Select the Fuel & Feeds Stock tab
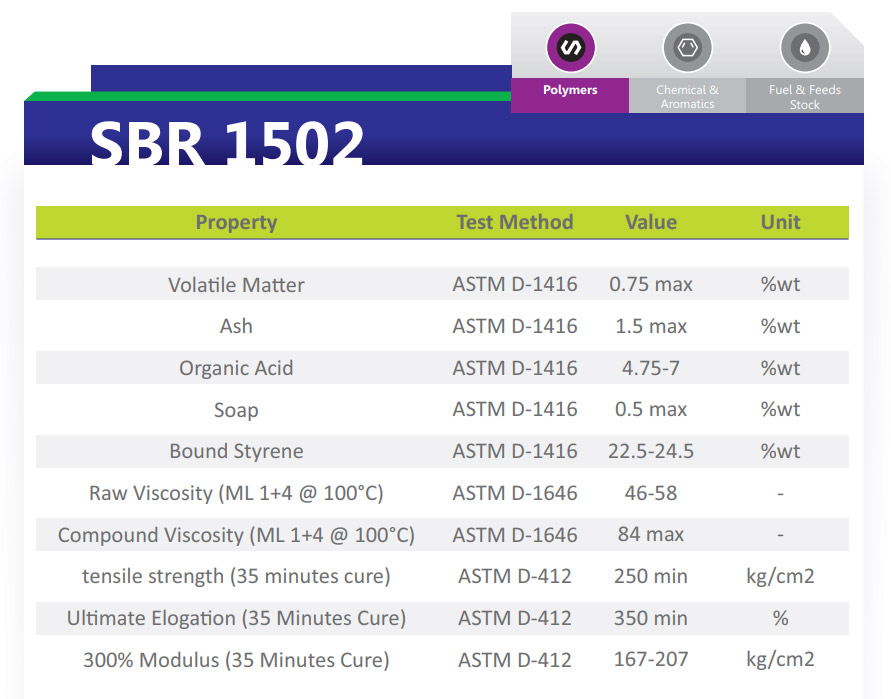The width and height of the screenshot is (891, 699). [x=805, y=97]
